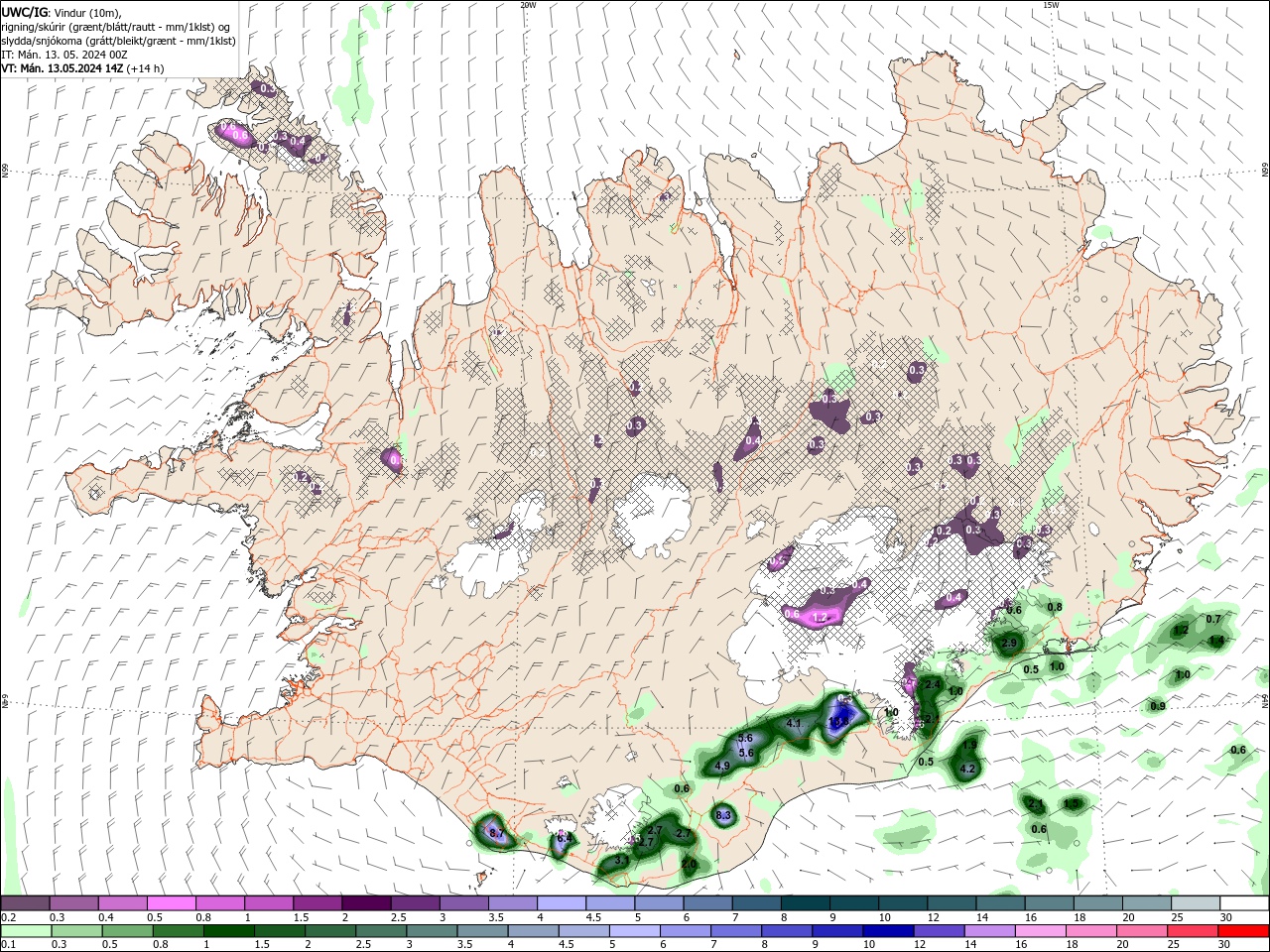This screenshot has height=952, width=1270.
Task: Click the 4.9 rain value on the map
Action: click(722, 766)
